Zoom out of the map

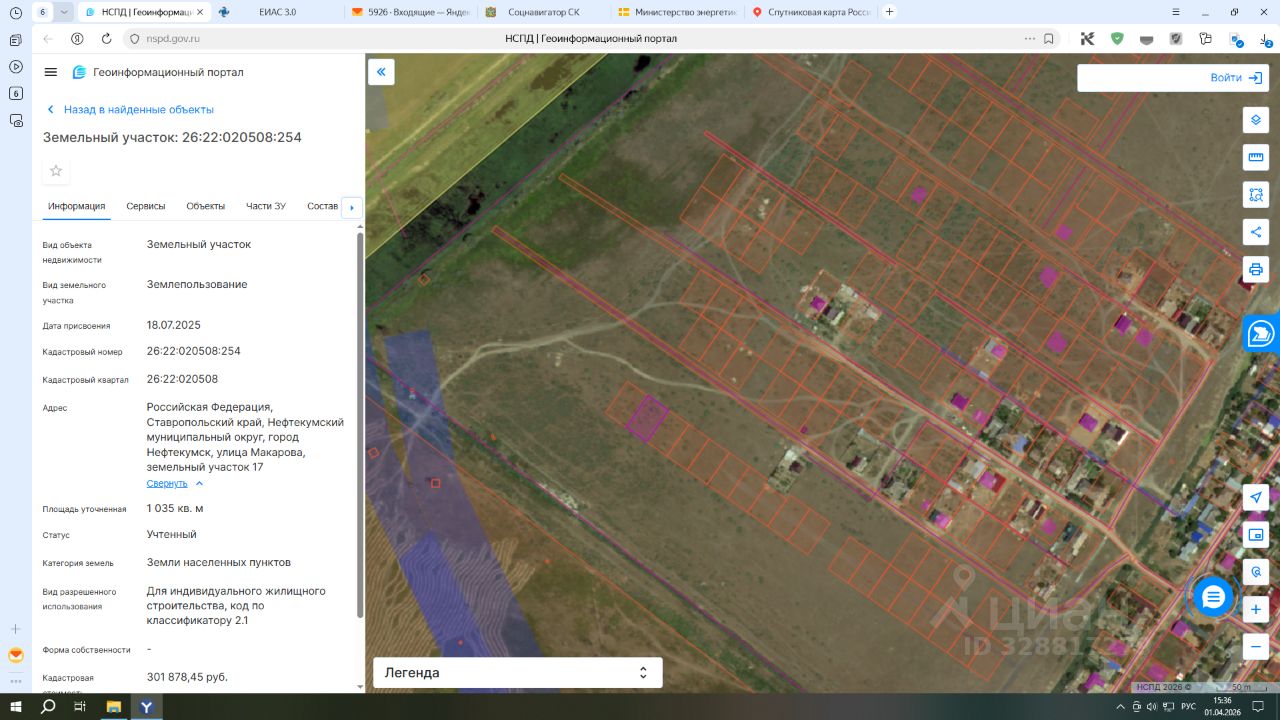point(1256,646)
